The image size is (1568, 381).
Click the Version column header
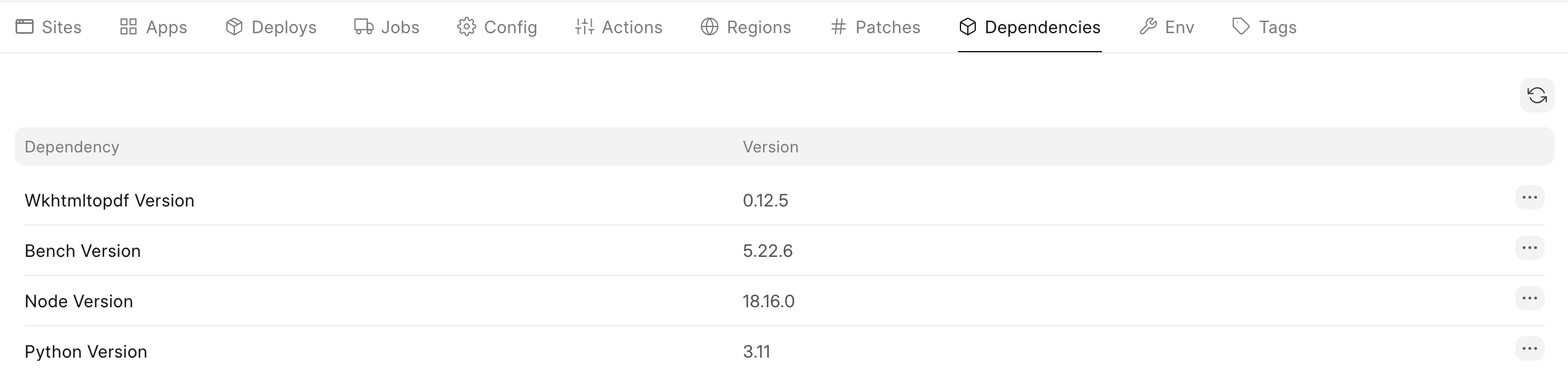pos(770,147)
